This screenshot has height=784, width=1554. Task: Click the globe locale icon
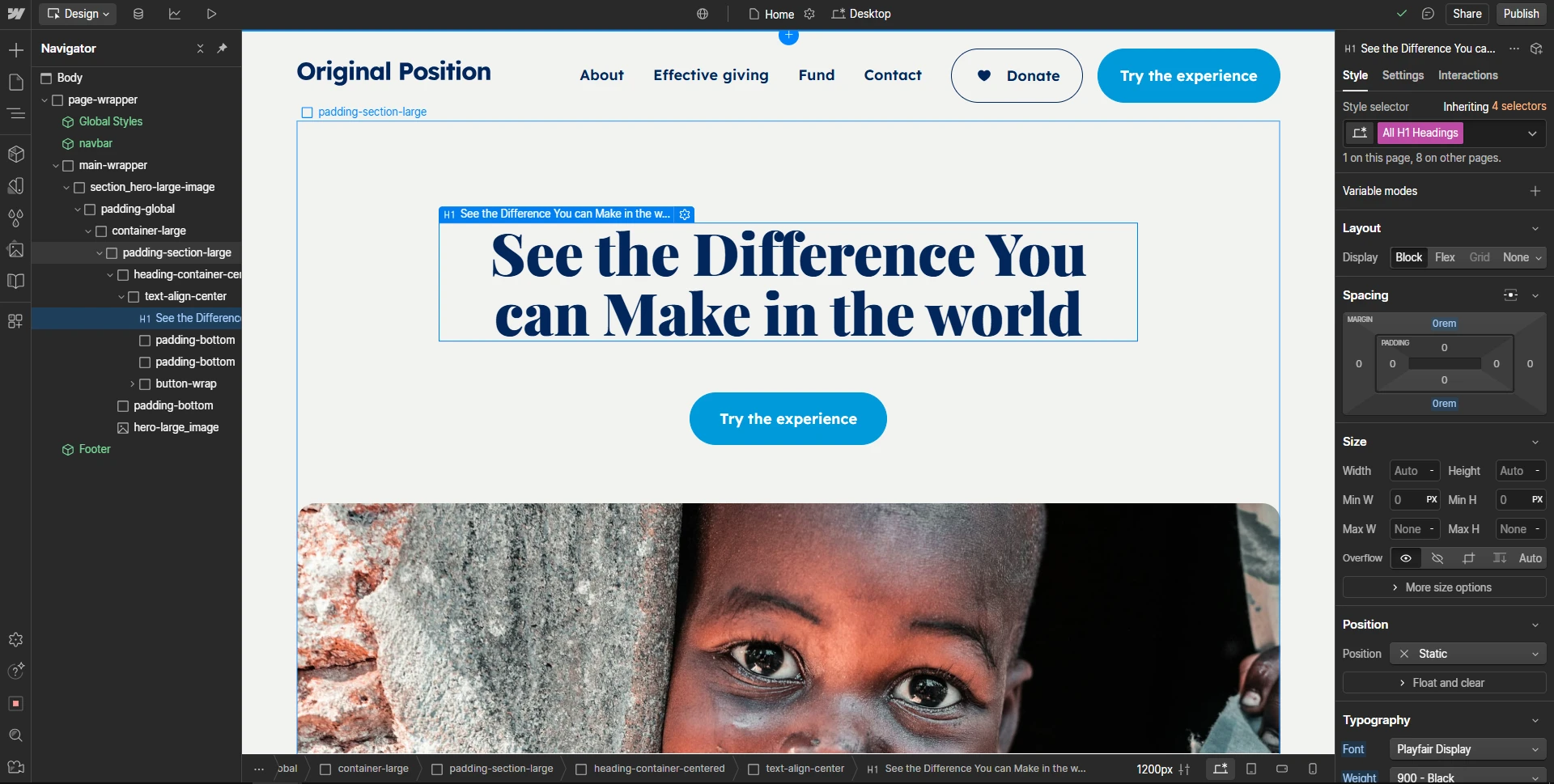(x=703, y=14)
